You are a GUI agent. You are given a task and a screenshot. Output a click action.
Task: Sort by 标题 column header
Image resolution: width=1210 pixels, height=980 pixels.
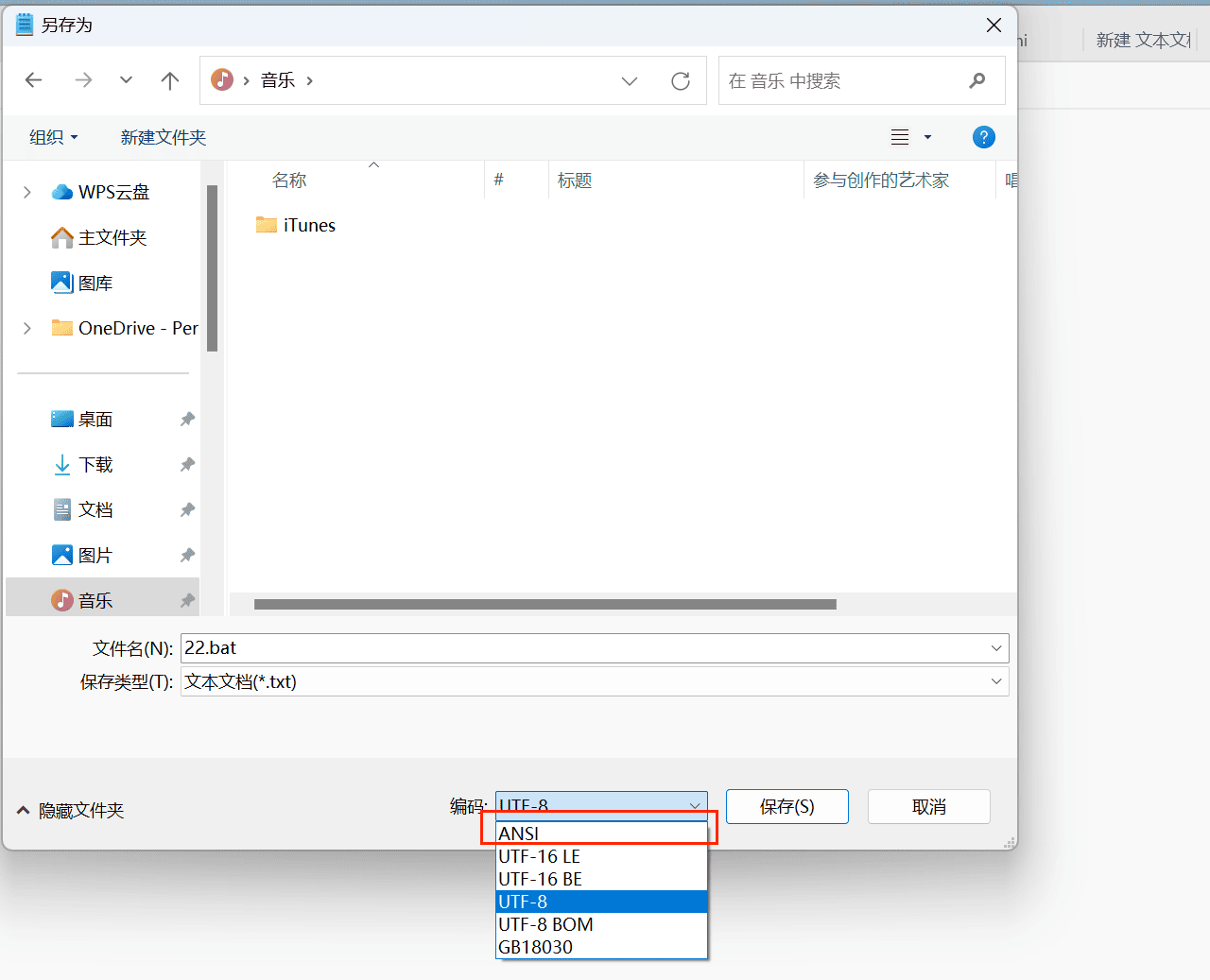575,181
